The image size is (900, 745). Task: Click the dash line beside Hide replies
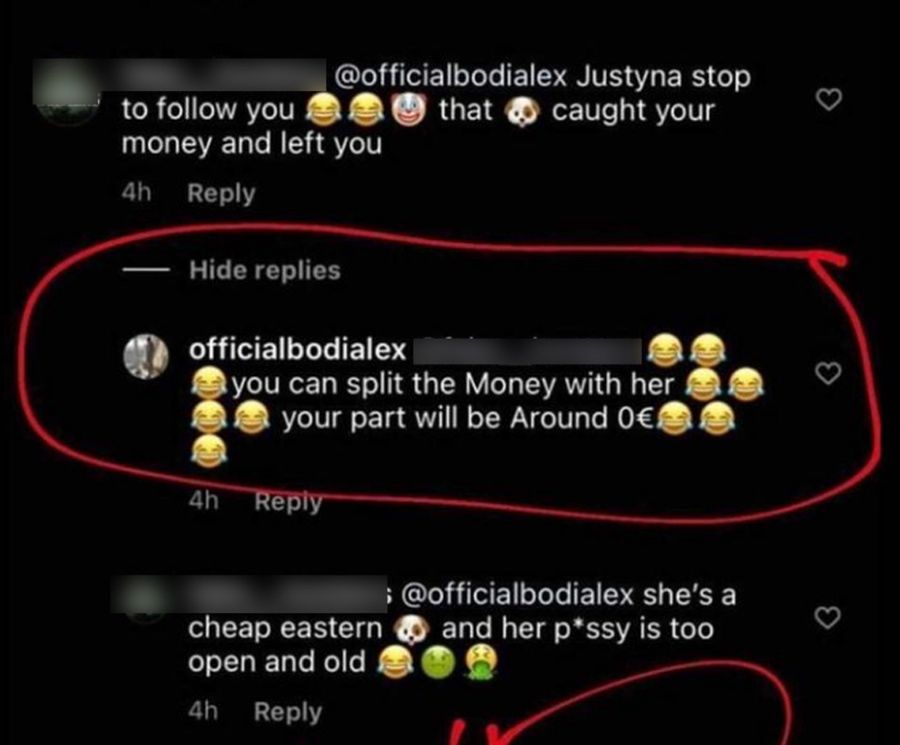point(145,270)
